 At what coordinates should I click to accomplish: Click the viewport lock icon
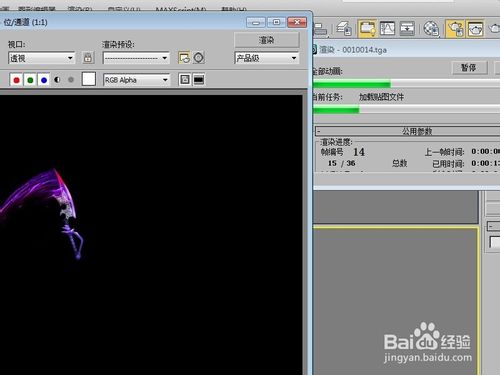tap(88, 58)
